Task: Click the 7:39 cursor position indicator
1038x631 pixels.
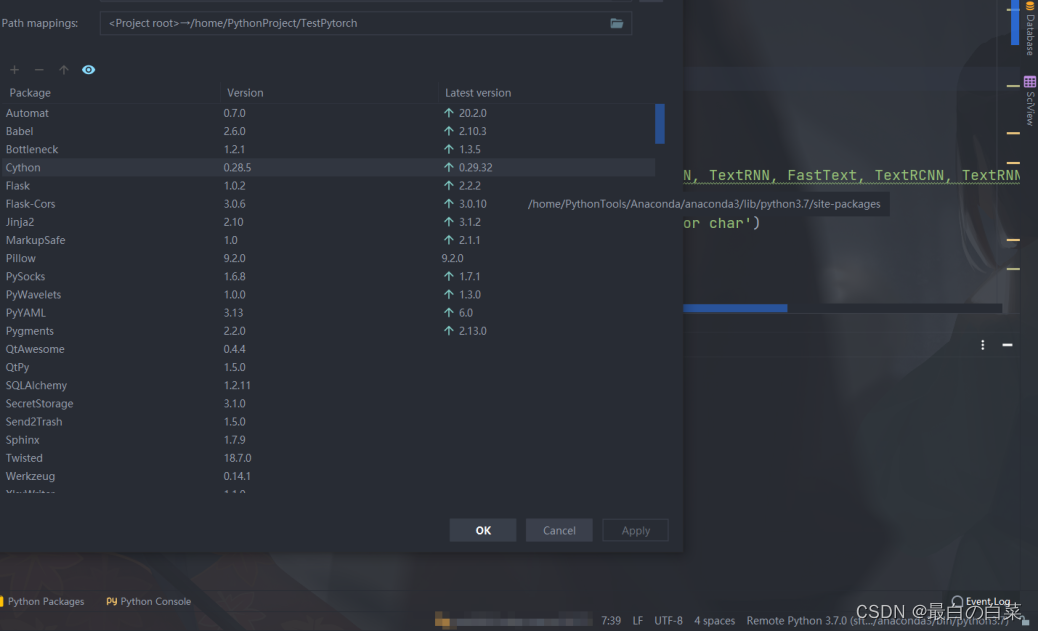Action: pos(611,620)
